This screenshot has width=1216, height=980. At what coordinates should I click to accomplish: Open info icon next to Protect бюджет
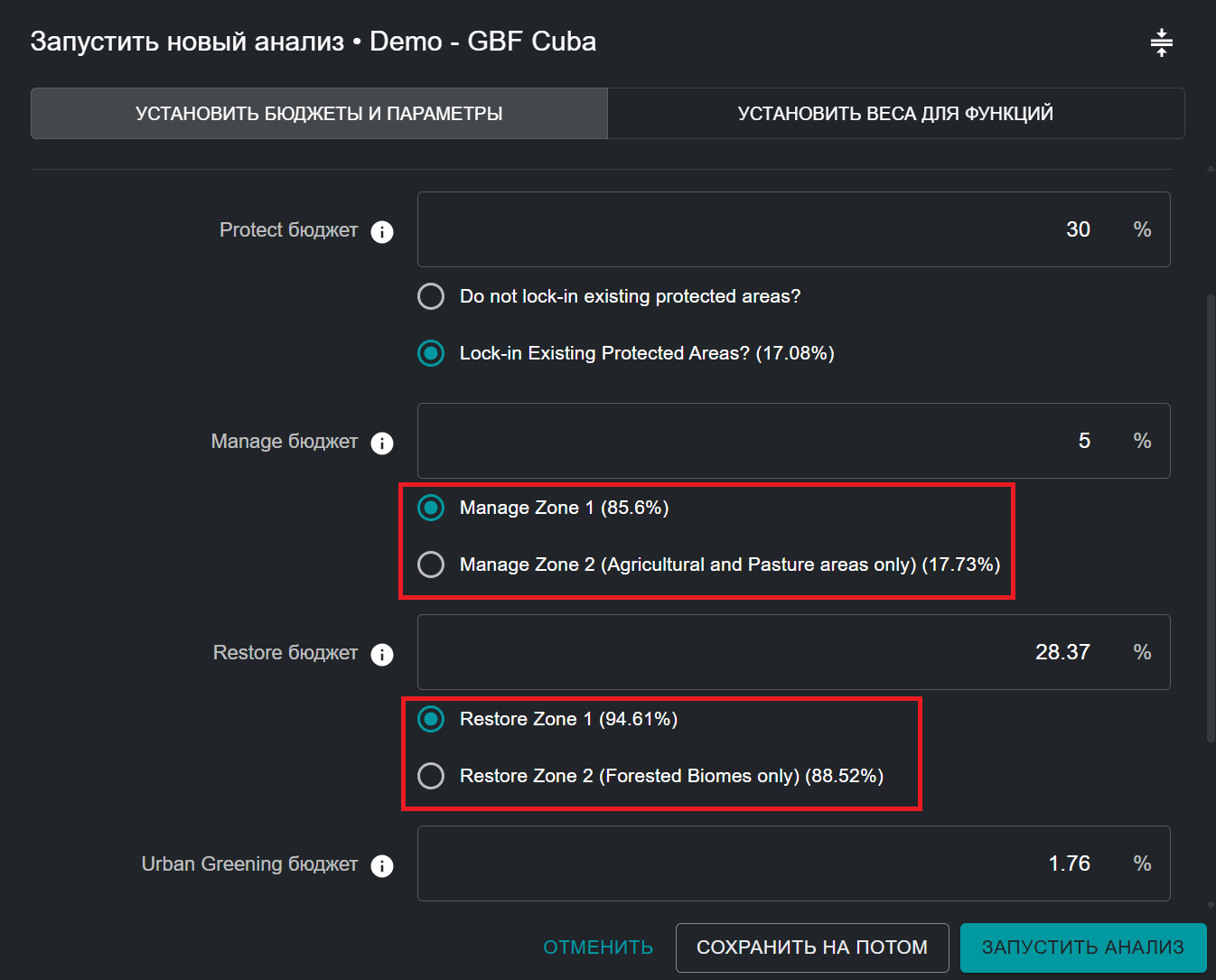point(382,232)
